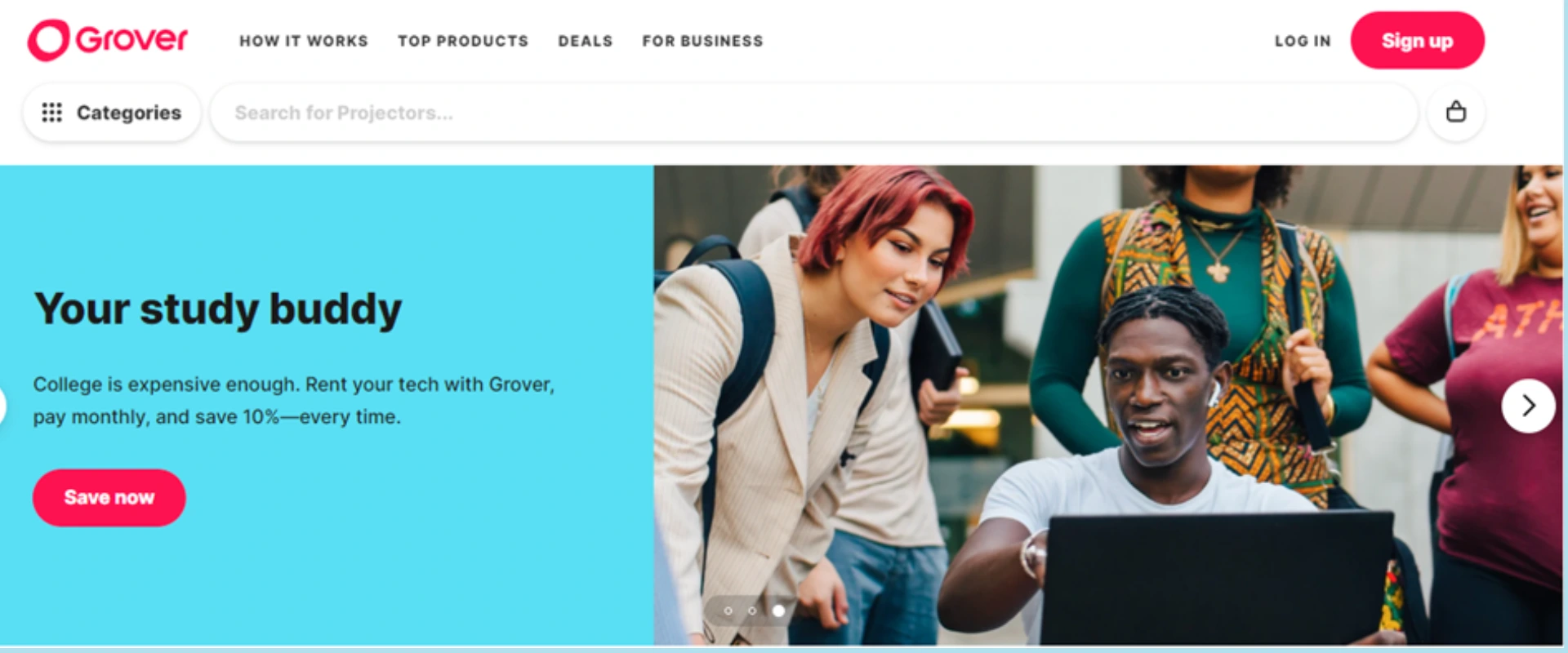Viewport: 1568px width, 653px height.
Task: Select the second carousel dot indicator
Action: point(752,611)
